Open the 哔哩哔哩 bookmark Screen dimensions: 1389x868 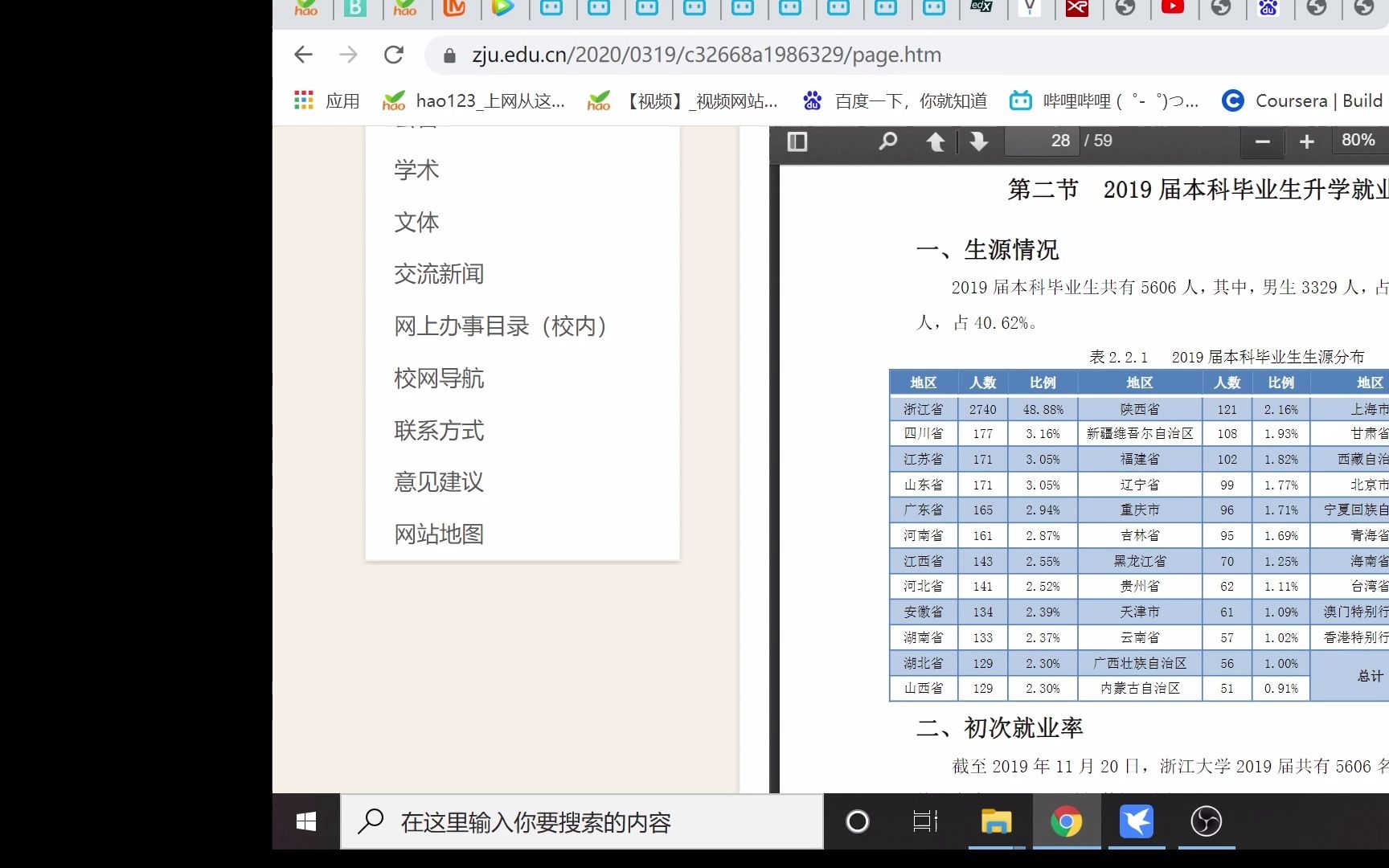click(1104, 100)
